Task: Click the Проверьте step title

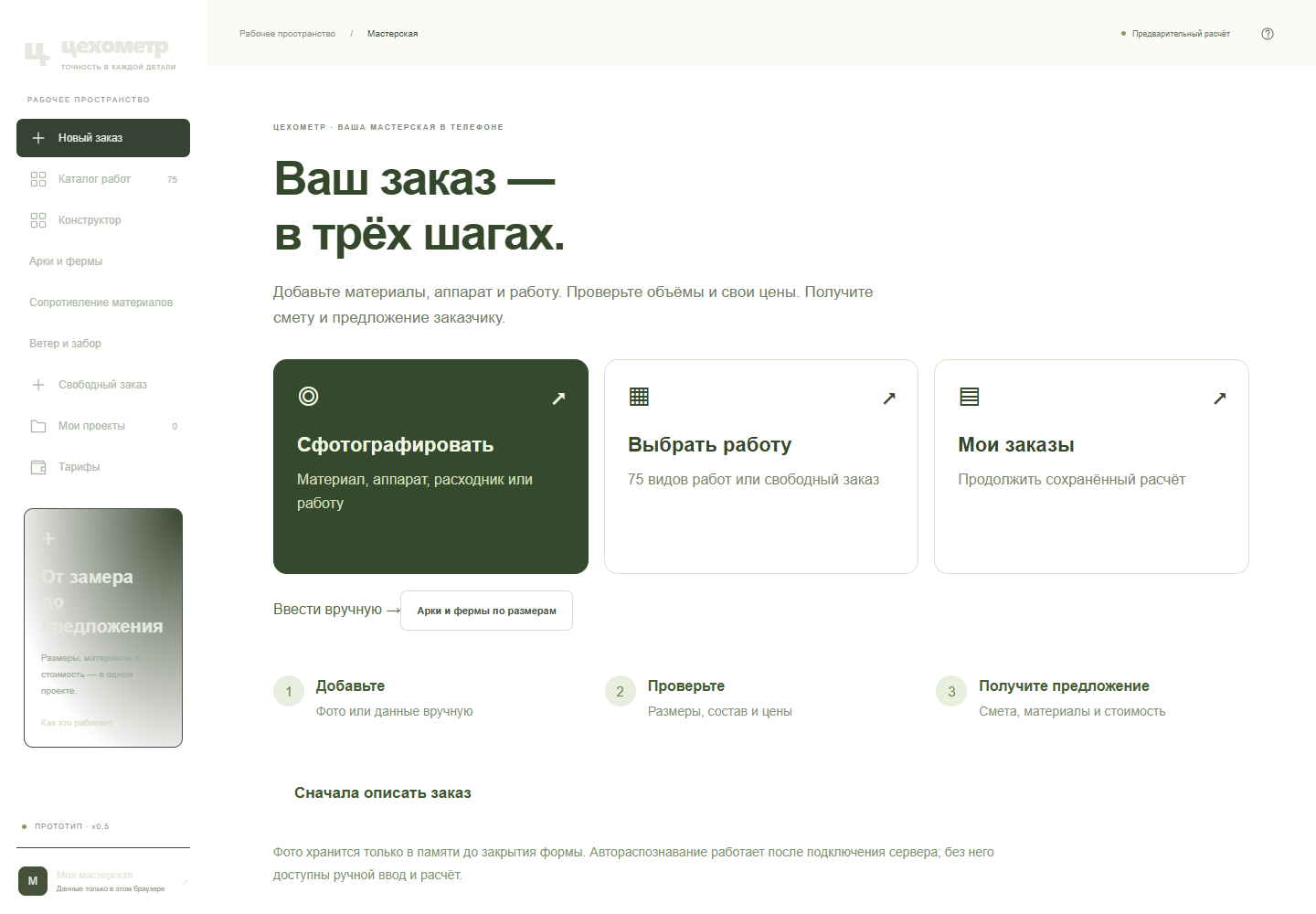Action: pyautogui.click(x=686, y=686)
